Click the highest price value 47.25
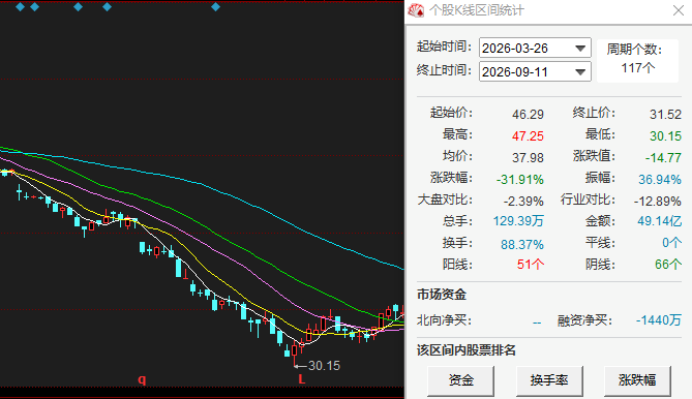The image size is (692, 399). (x=528, y=136)
